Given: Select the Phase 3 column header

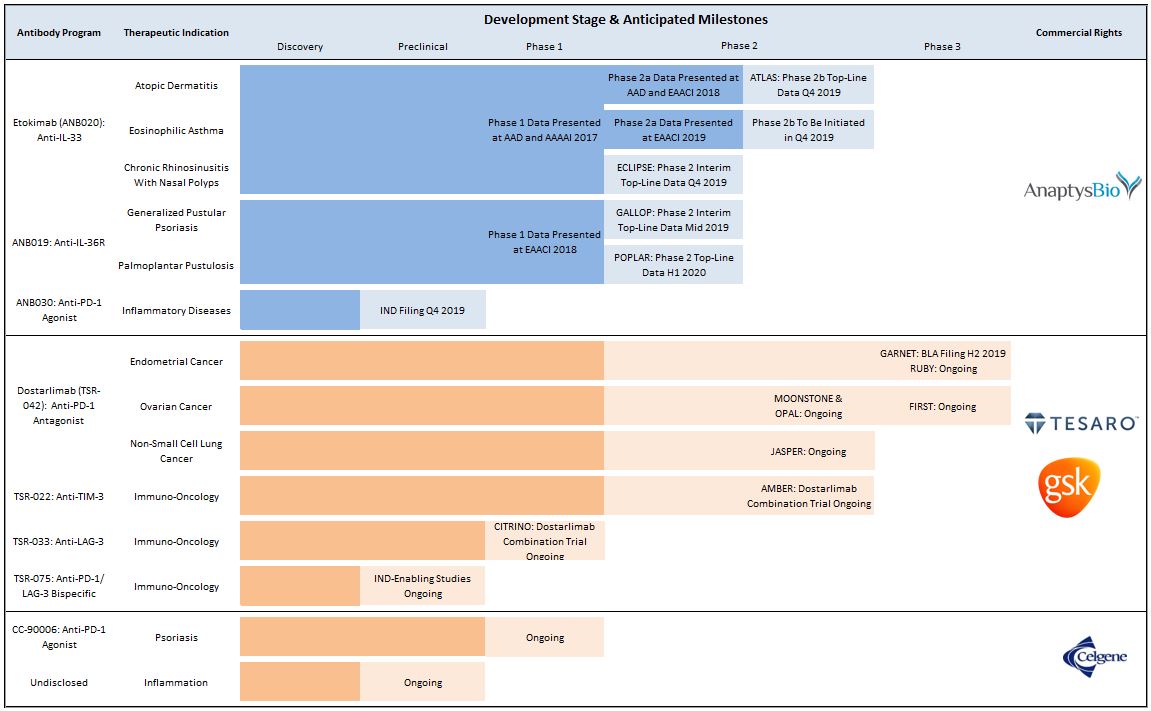Looking at the screenshot, I should click(x=941, y=46).
